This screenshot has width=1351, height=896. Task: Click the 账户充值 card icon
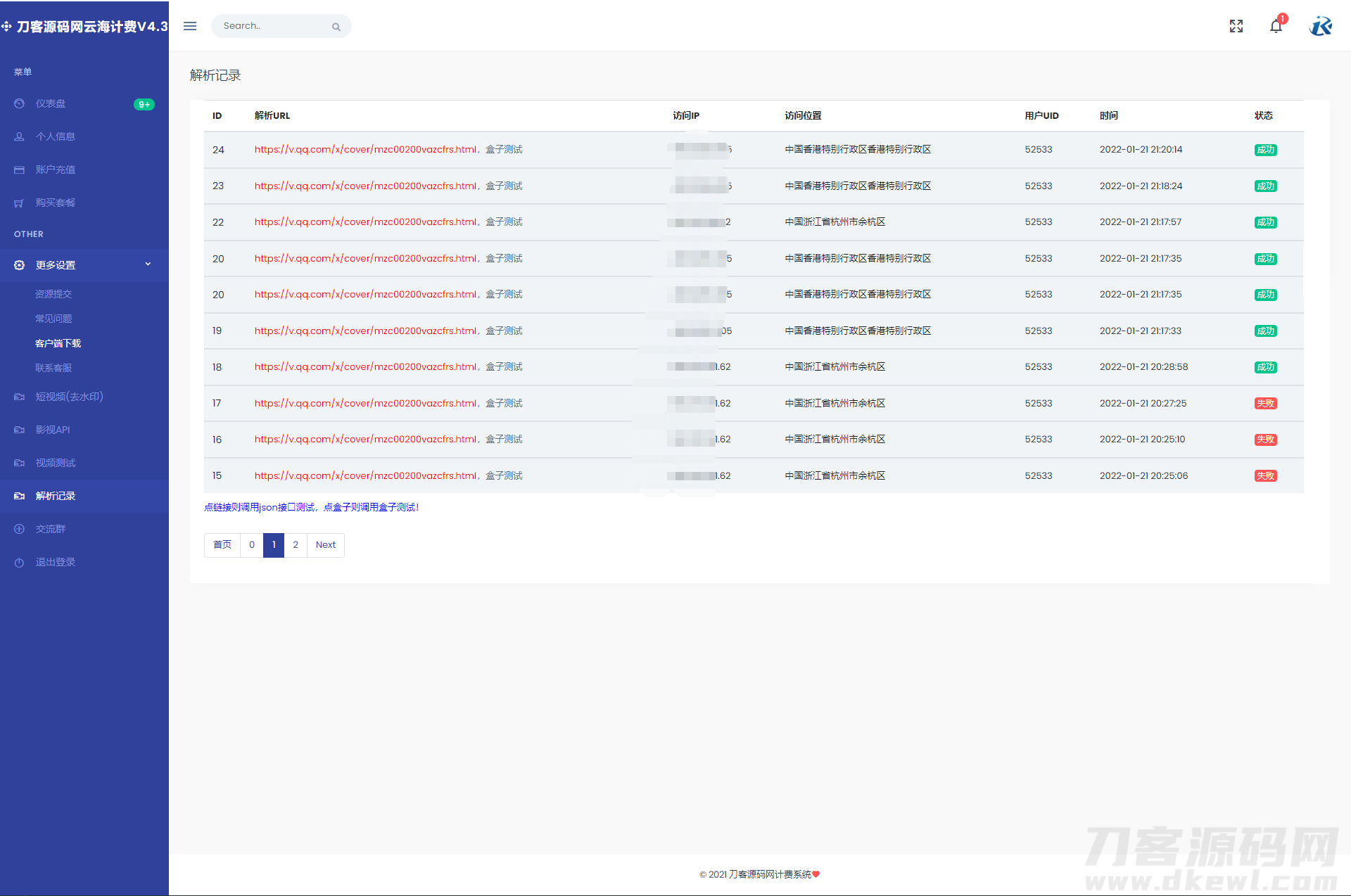19,169
